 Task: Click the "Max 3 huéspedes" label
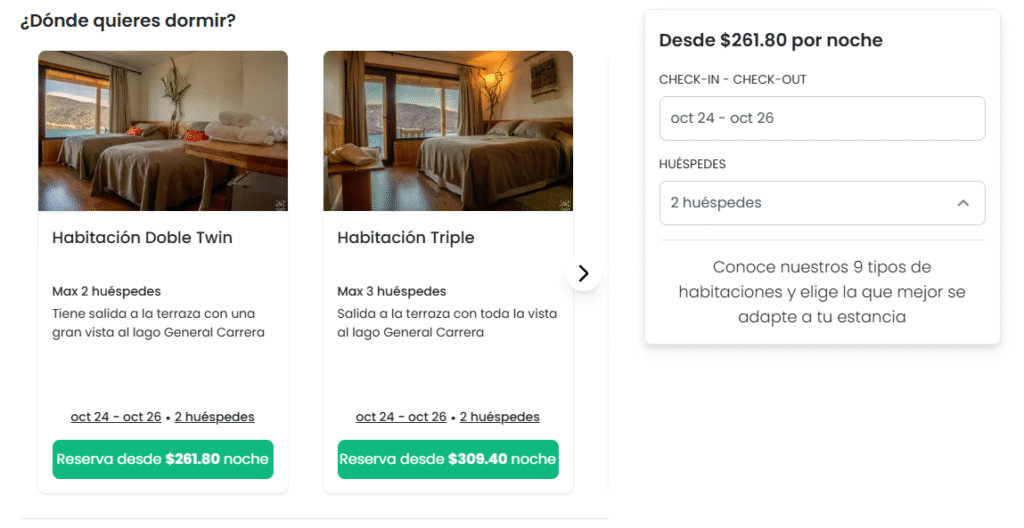pyautogui.click(x=392, y=291)
